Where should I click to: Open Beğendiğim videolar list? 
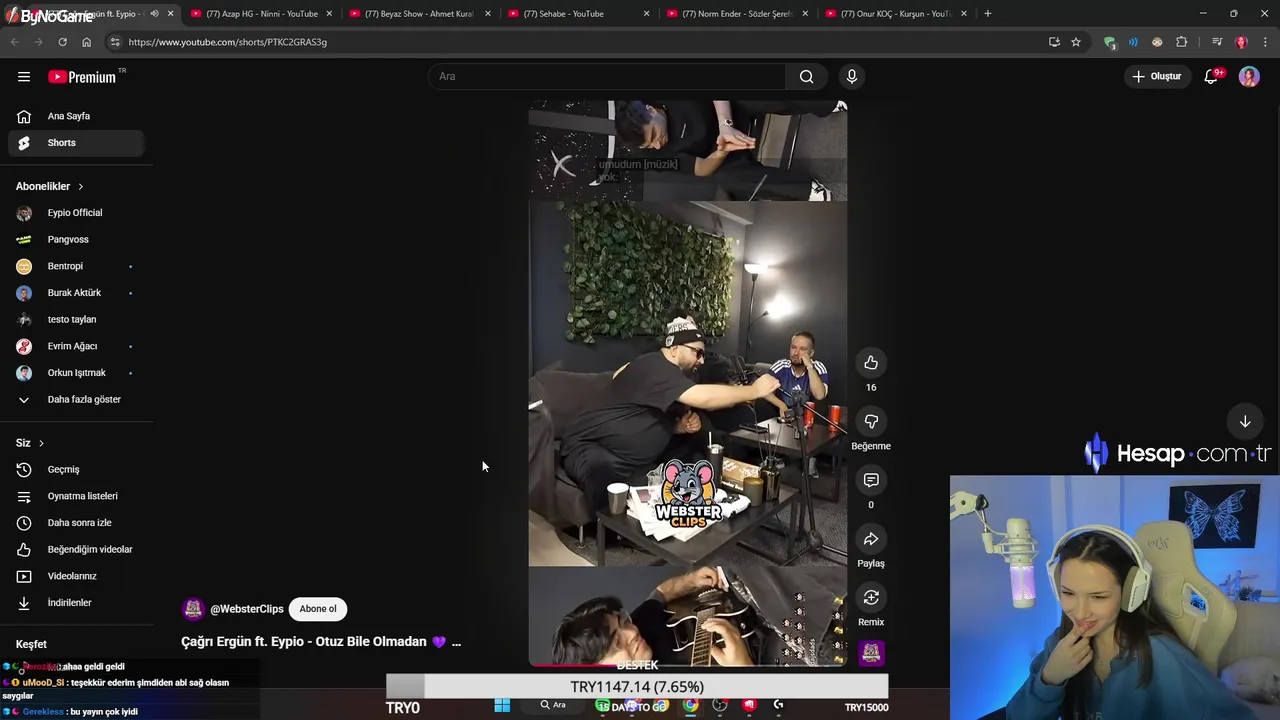(76, 549)
